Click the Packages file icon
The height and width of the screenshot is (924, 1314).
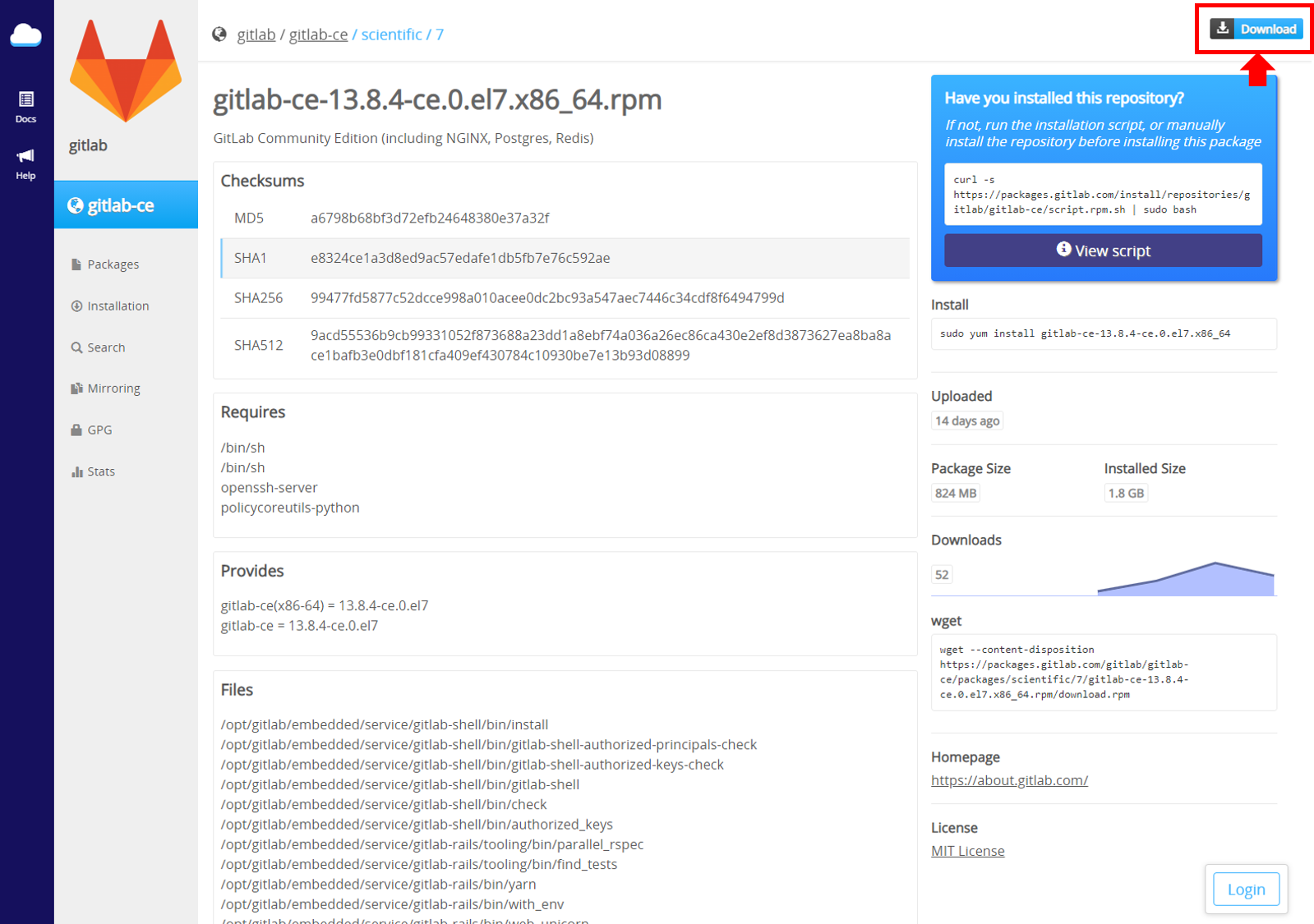tap(76, 264)
